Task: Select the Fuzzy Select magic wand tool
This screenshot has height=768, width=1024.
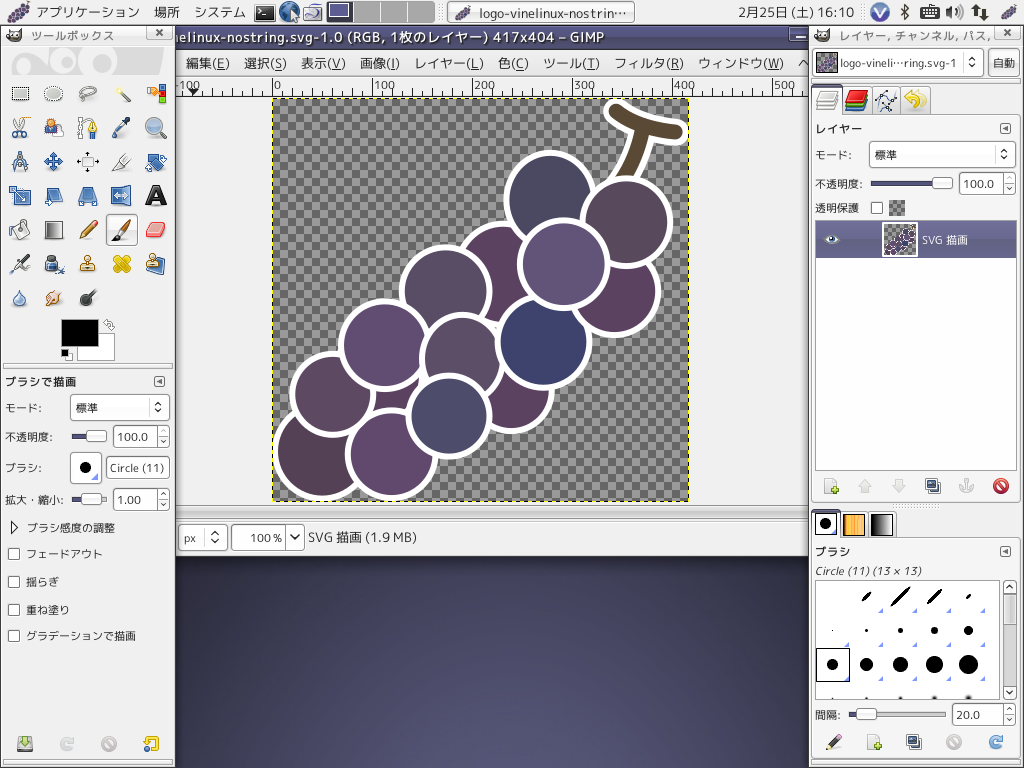Action: (121, 93)
